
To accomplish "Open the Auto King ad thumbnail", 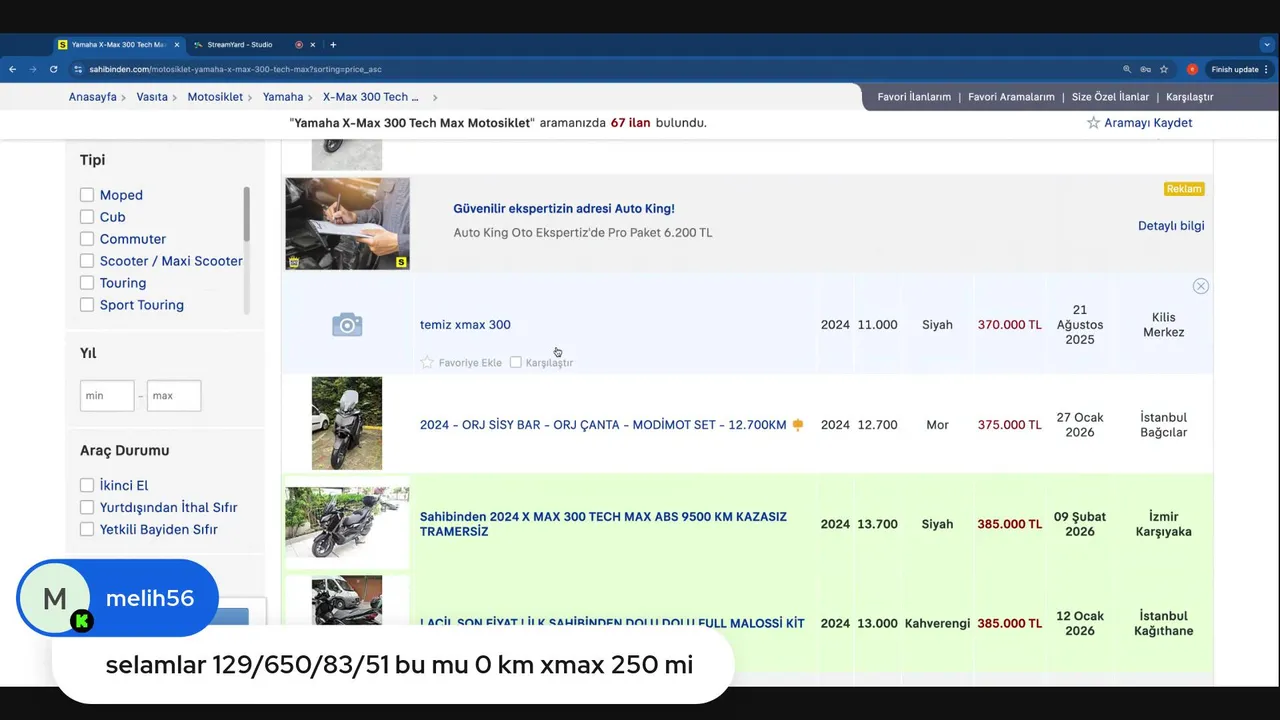I will [347, 224].
